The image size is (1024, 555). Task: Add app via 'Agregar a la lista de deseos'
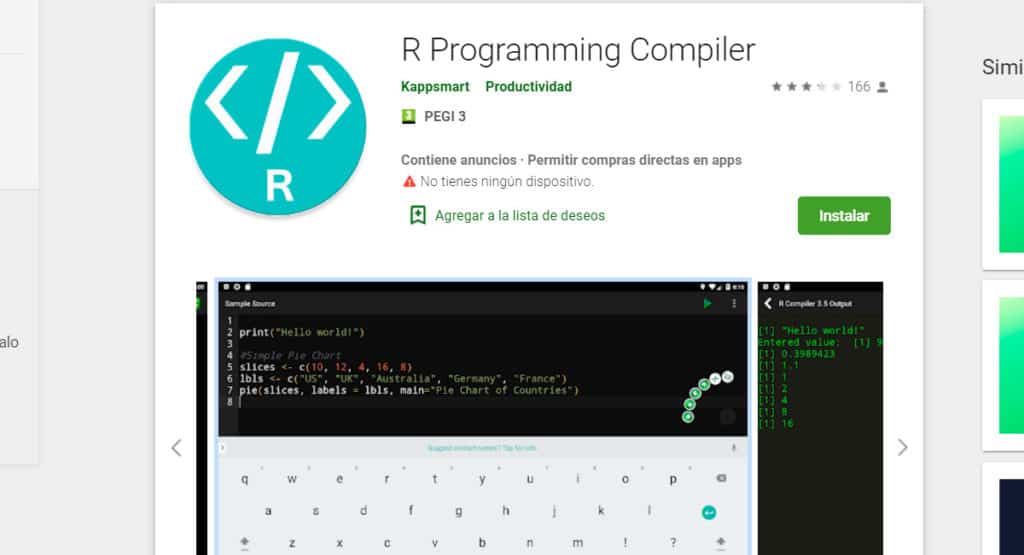520,215
